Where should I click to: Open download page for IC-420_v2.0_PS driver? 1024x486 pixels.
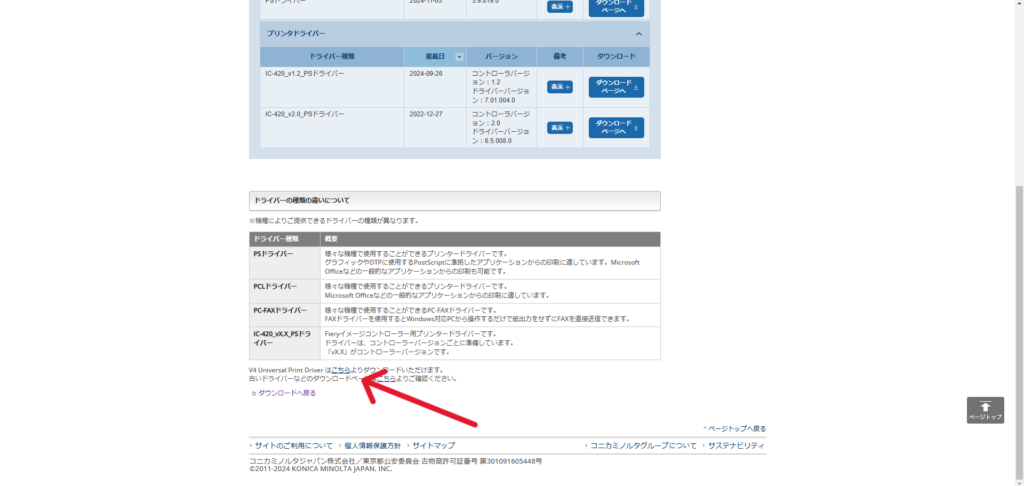coord(616,128)
